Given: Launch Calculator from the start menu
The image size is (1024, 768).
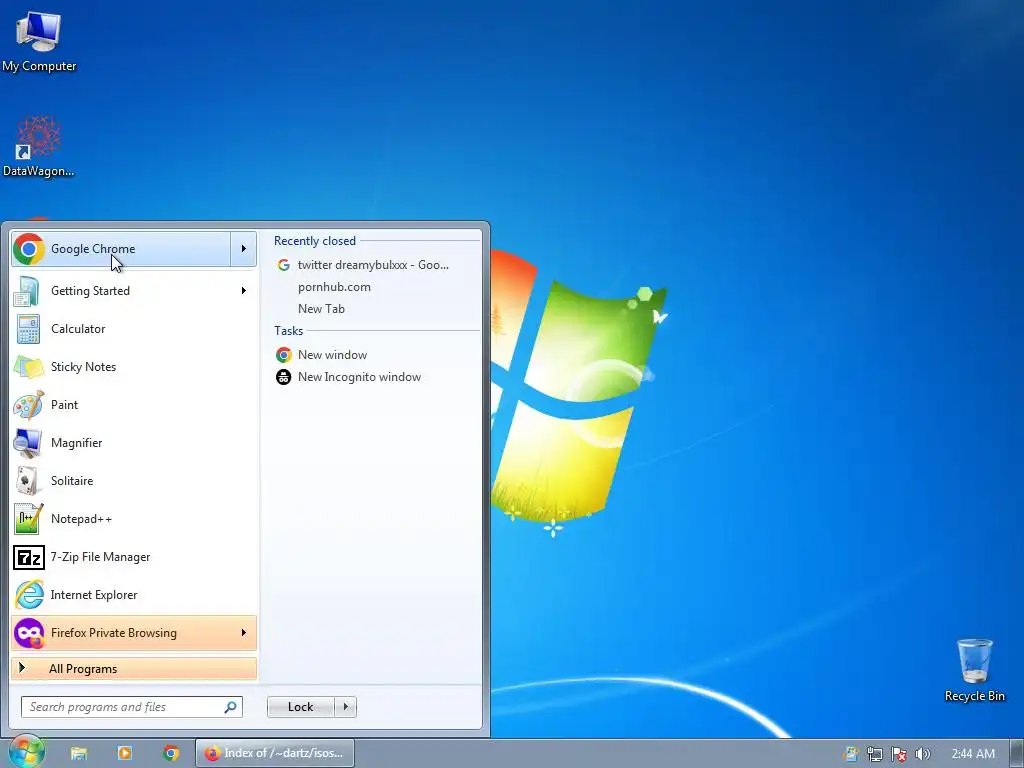Looking at the screenshot, I should (x=134, y=328).
